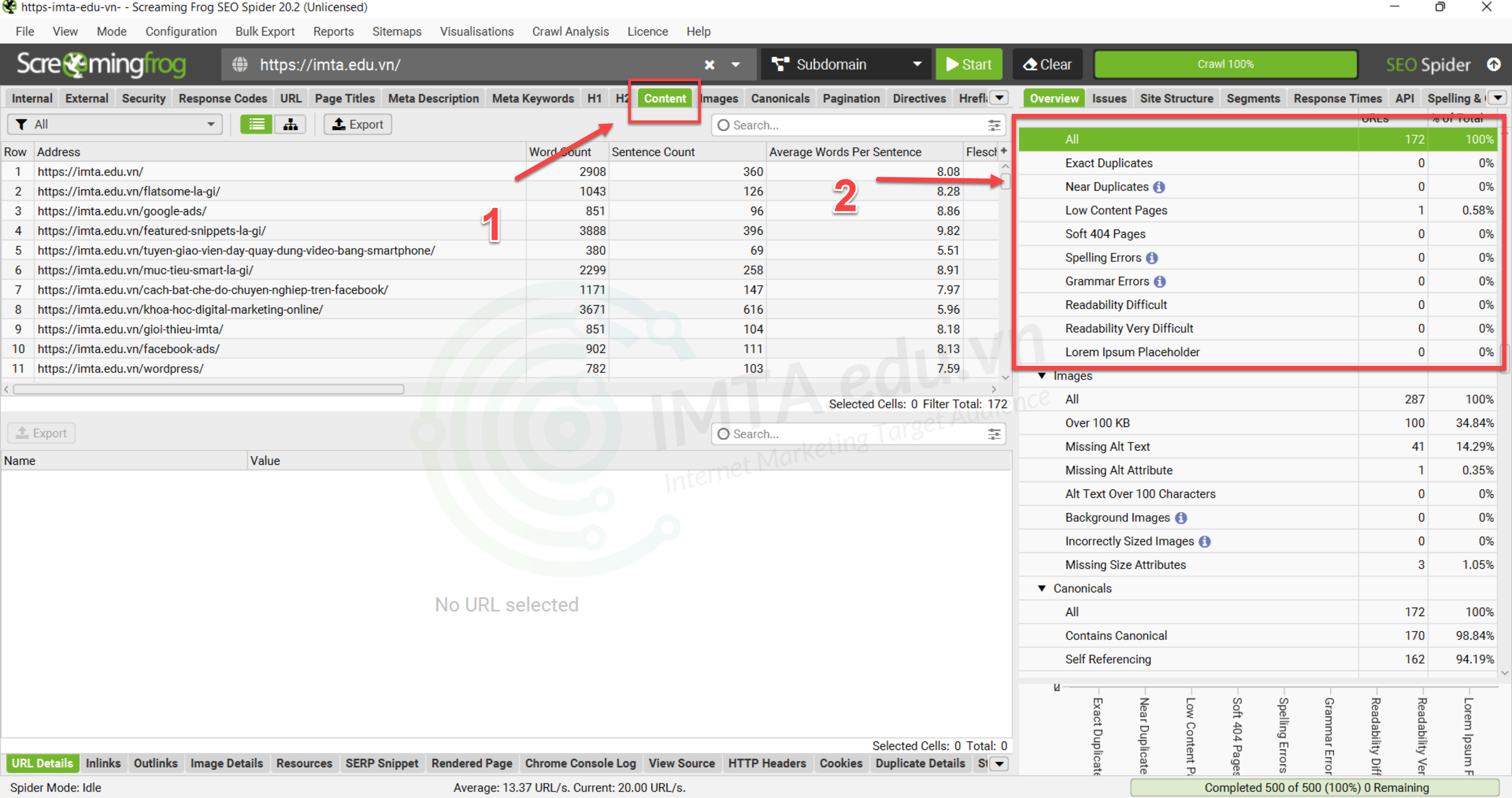Image resolution: width=1512 pixels, height=798 pixels.
Task: Sort by Sentence Count column header
Action: point(687,151)
